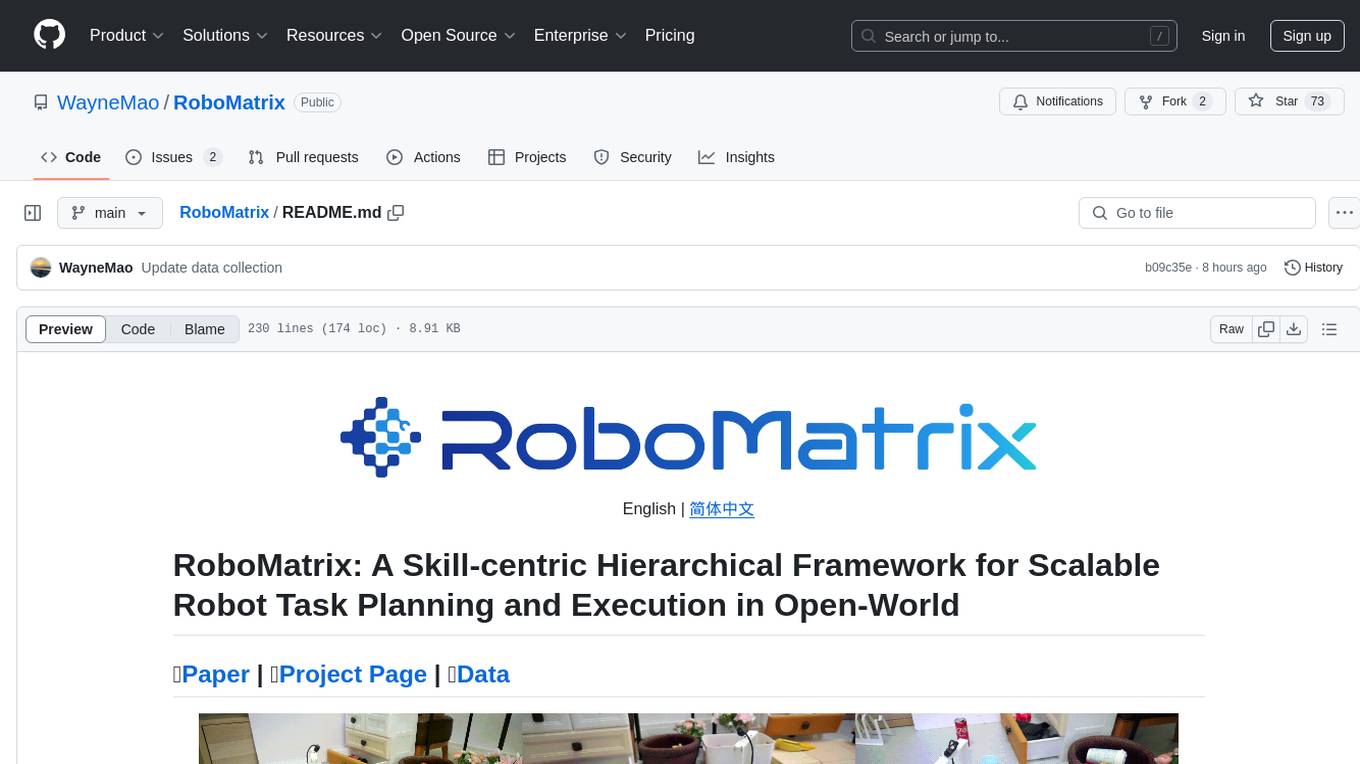Click the robot demo image strip
This screenshot has width=1360, height=764.
pyautogui.click(x=688, y=738)
